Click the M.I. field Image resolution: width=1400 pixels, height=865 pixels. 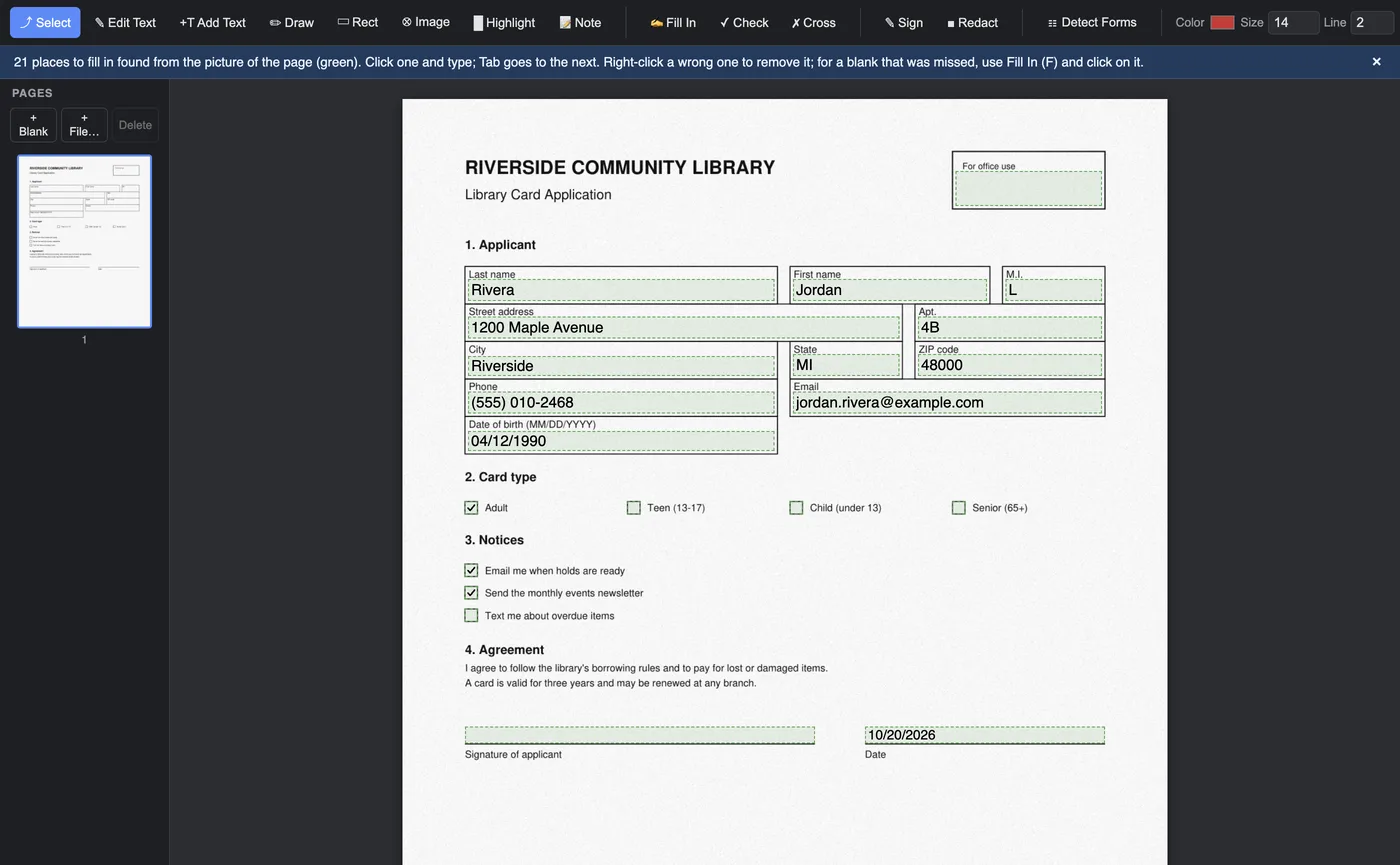click(x=1053, y=290)
